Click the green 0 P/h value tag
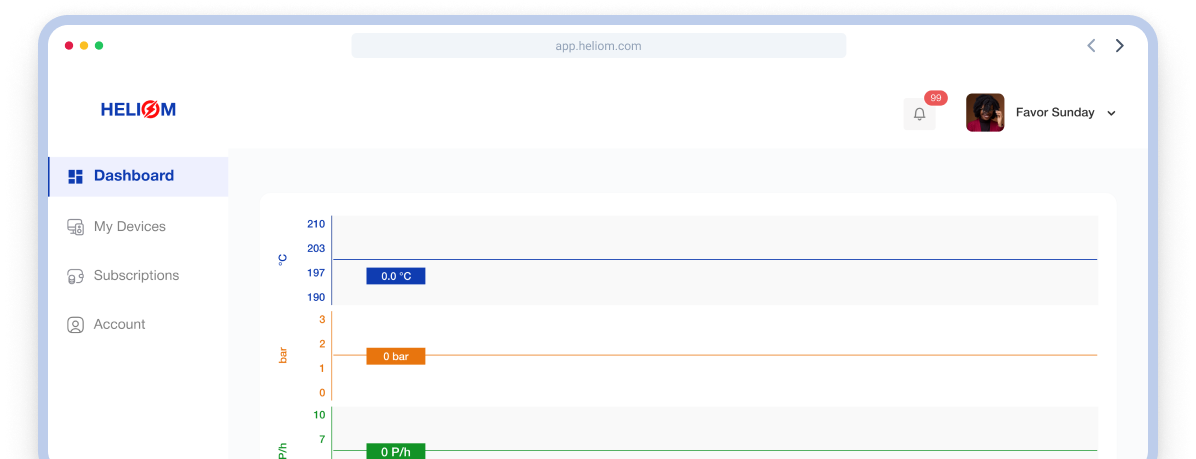Viewport: 1196px width, 459px height. 396,451
